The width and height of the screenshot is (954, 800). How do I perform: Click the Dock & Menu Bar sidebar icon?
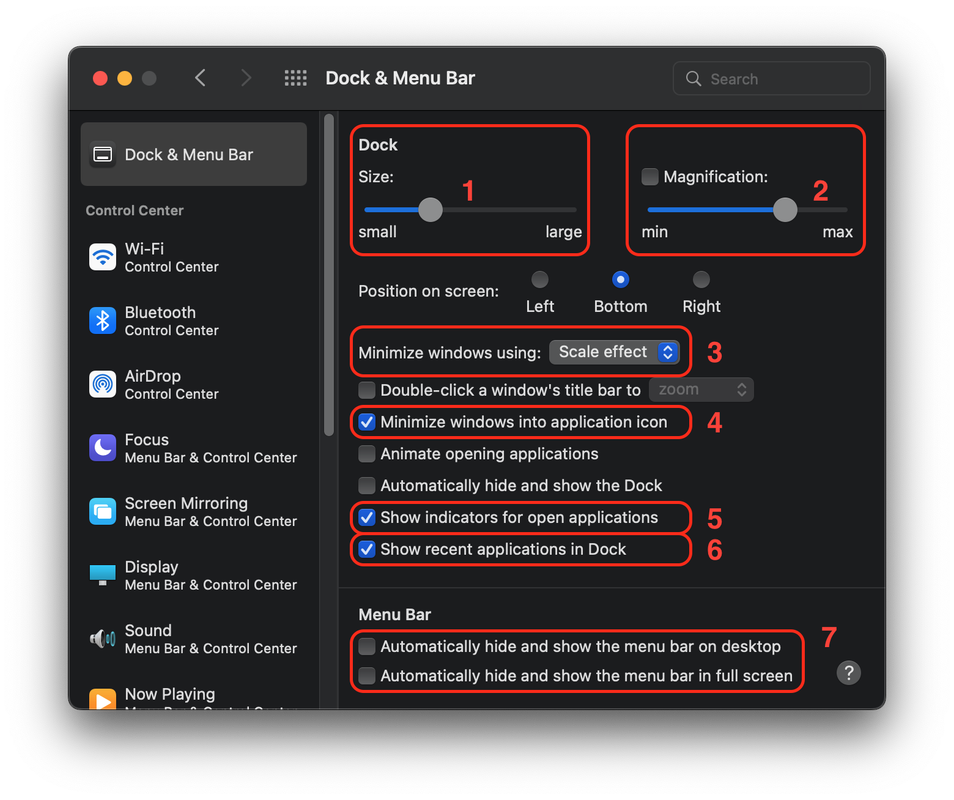(x=102, y=155)
